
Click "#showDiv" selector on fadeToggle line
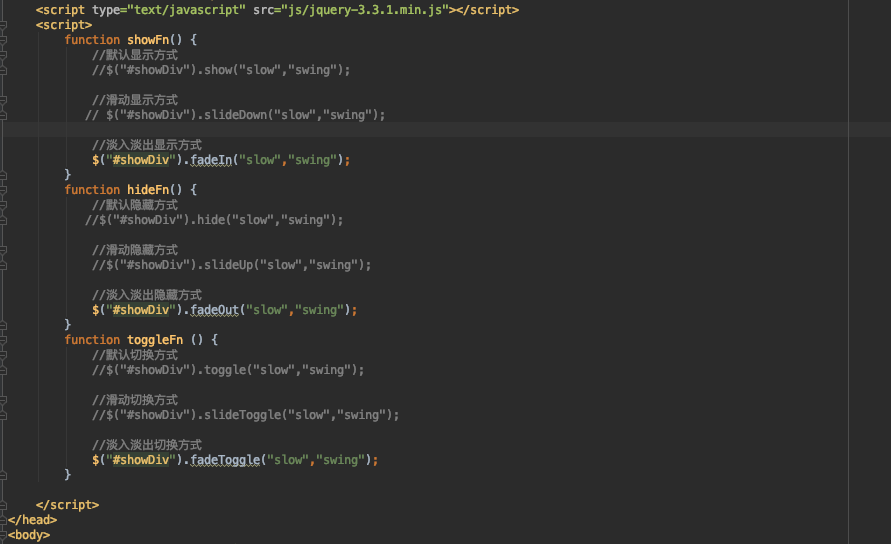[x=141, y=460]
